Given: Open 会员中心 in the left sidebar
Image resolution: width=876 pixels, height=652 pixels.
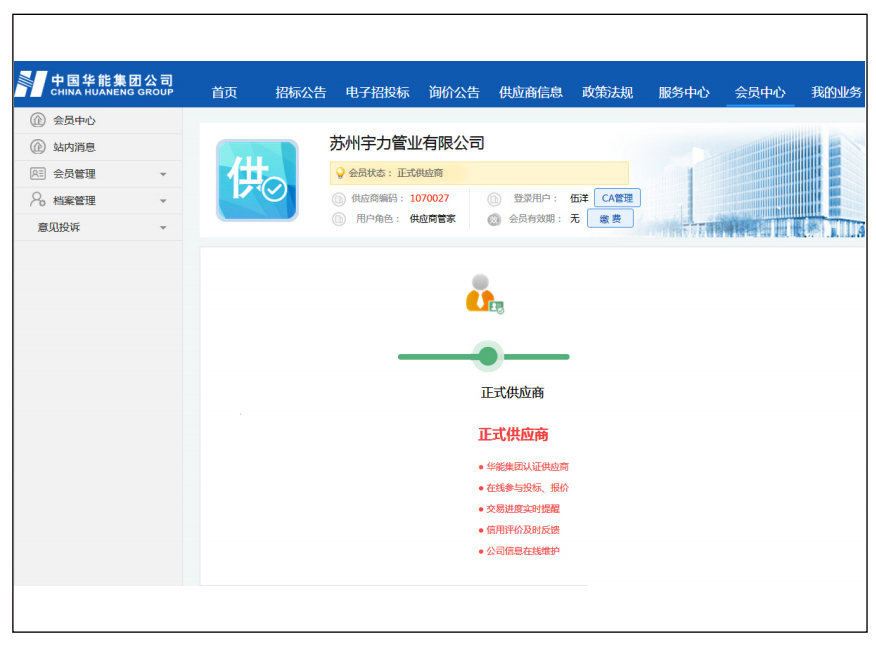Looking at the screenshot, I should (x=98, y=120).
